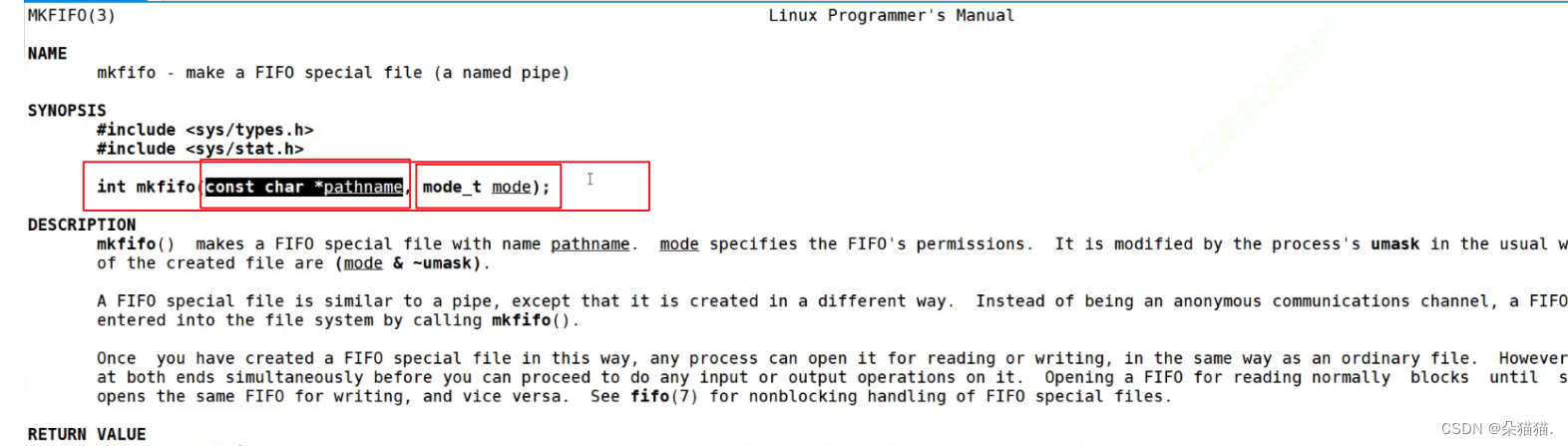Click the highlighted const char *pathname parameter

coord(304,188)
